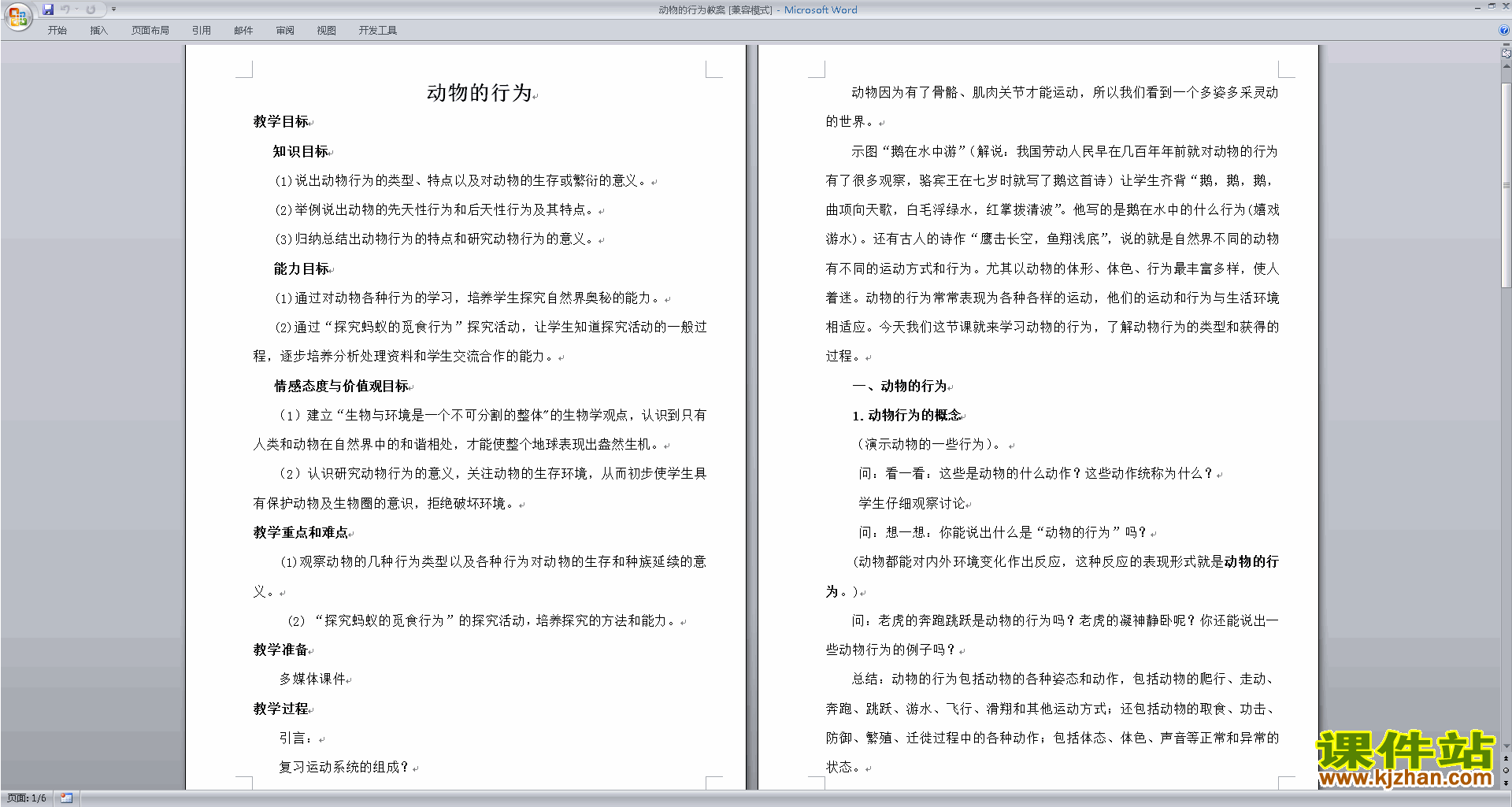Click the line （演示动物的一些行为）。

coord(930,444)
